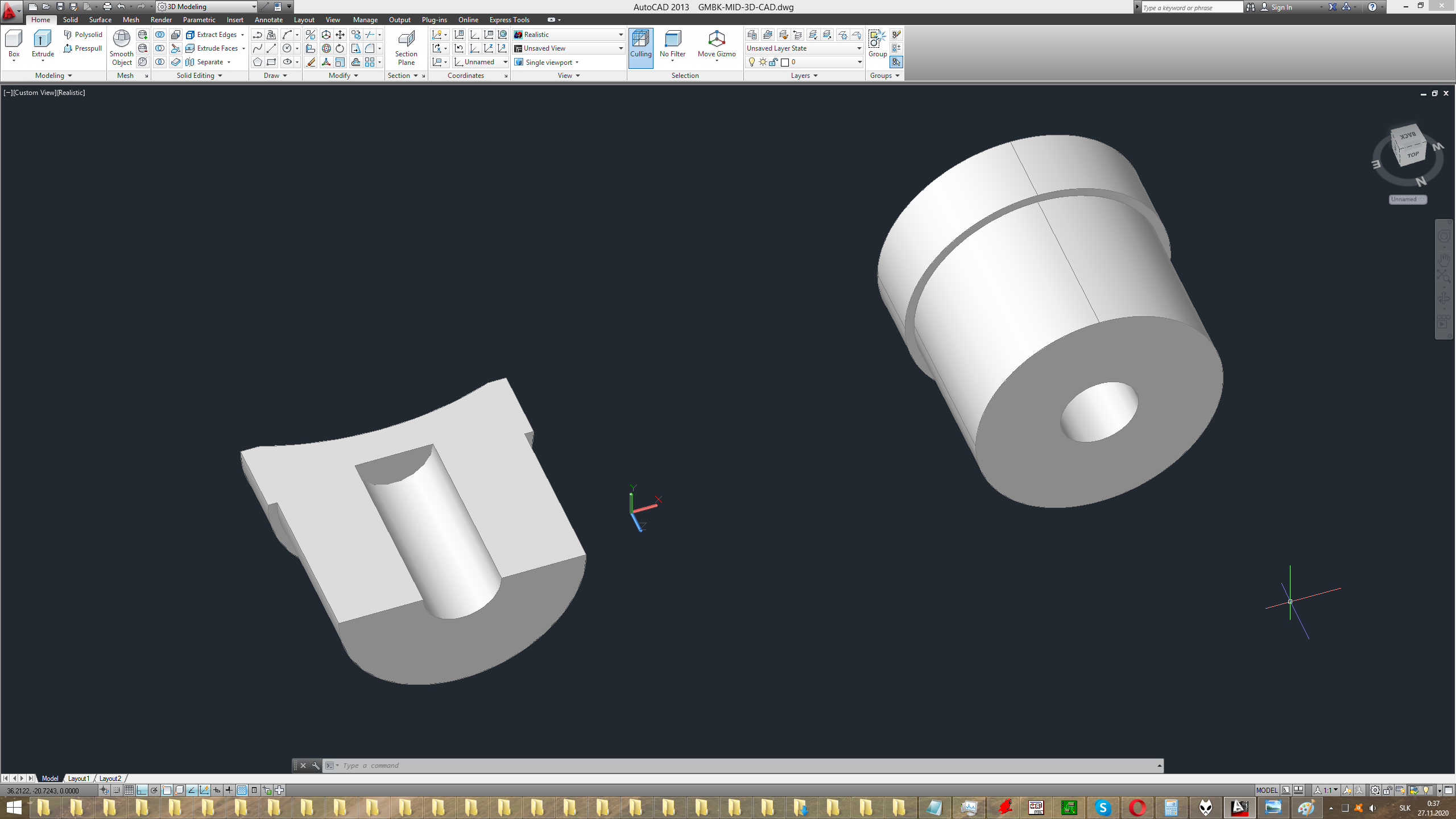Click the Sign In link

pyautogui.click(x=1281, y=7)
